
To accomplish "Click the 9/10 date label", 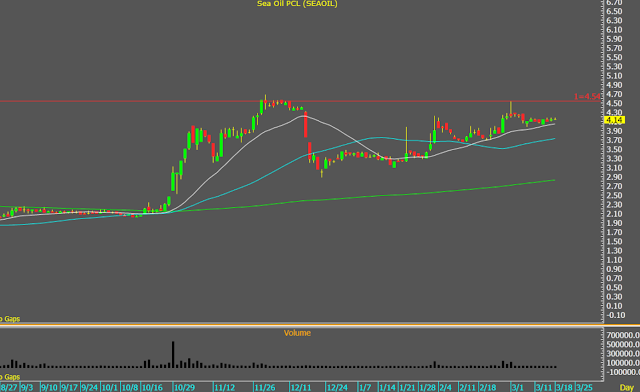I will 49,387.
